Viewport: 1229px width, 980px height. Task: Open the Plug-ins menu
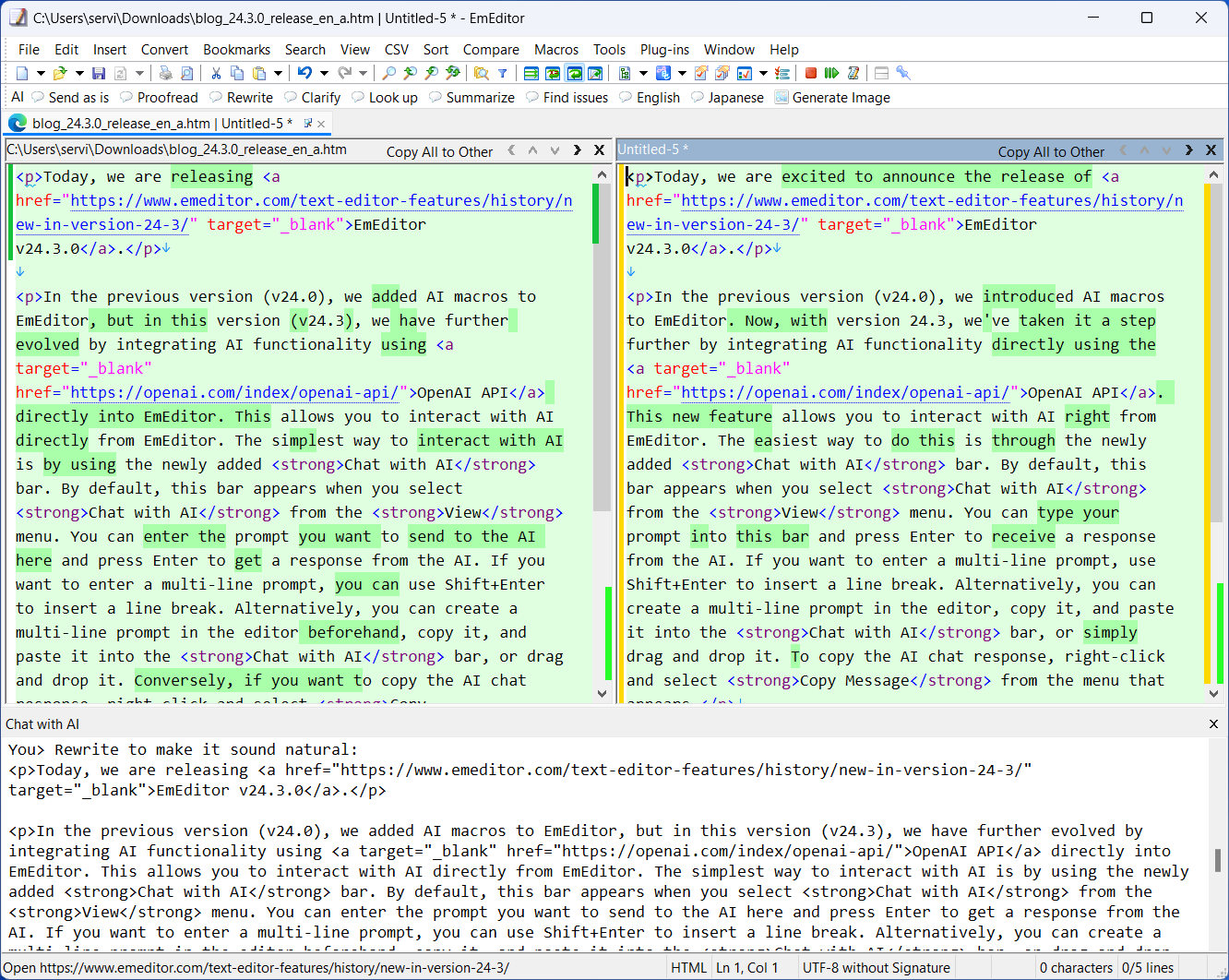point(664,50)
